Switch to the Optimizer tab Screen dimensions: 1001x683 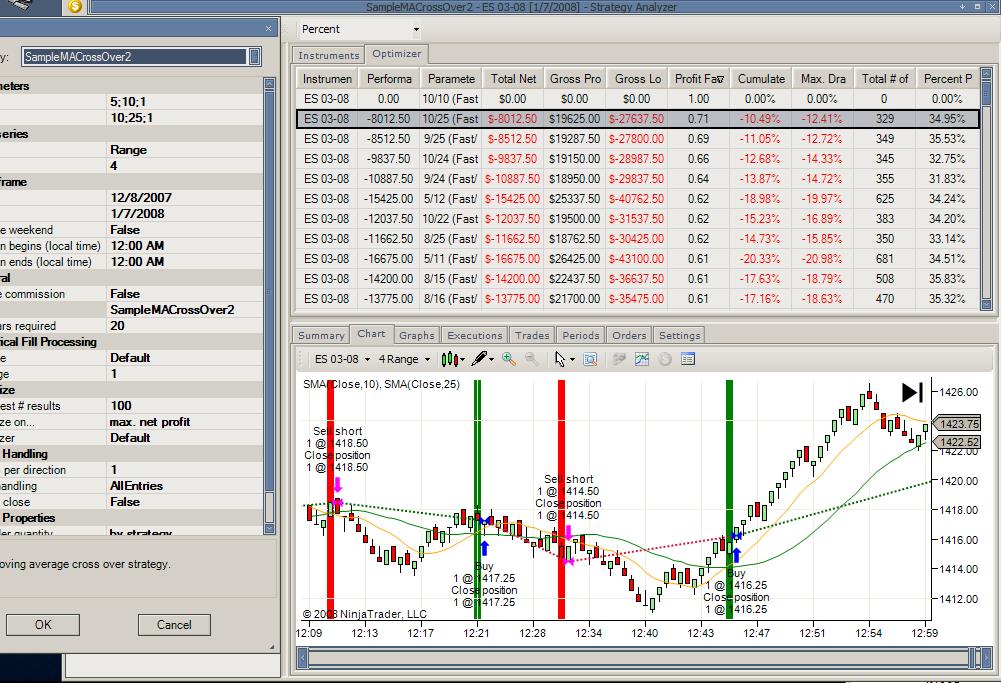click(x=396, y=54)
